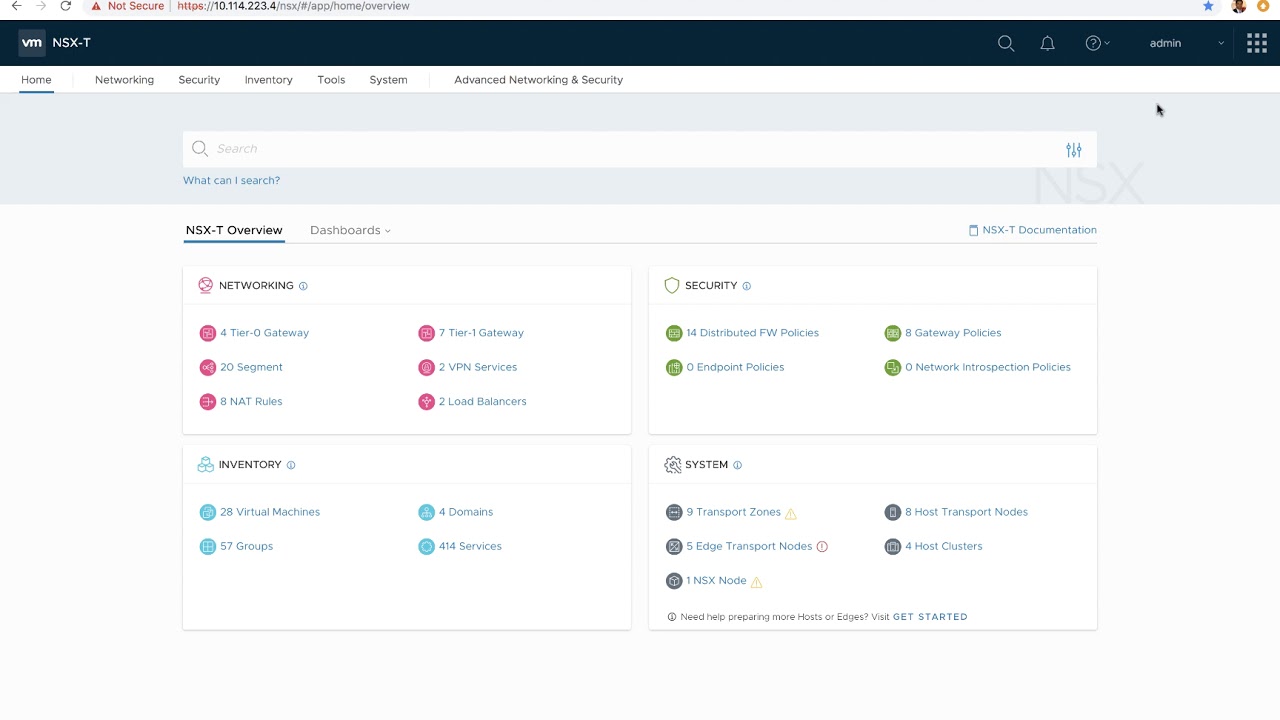Click the Domains icon
Screen dimensions: 1280x720
pos(427,512)
